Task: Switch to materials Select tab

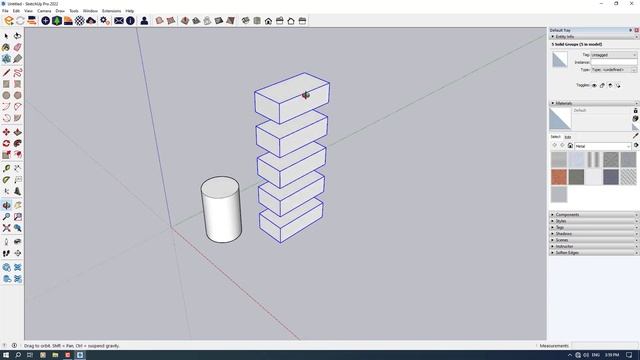Action: (x=556, y=137)
